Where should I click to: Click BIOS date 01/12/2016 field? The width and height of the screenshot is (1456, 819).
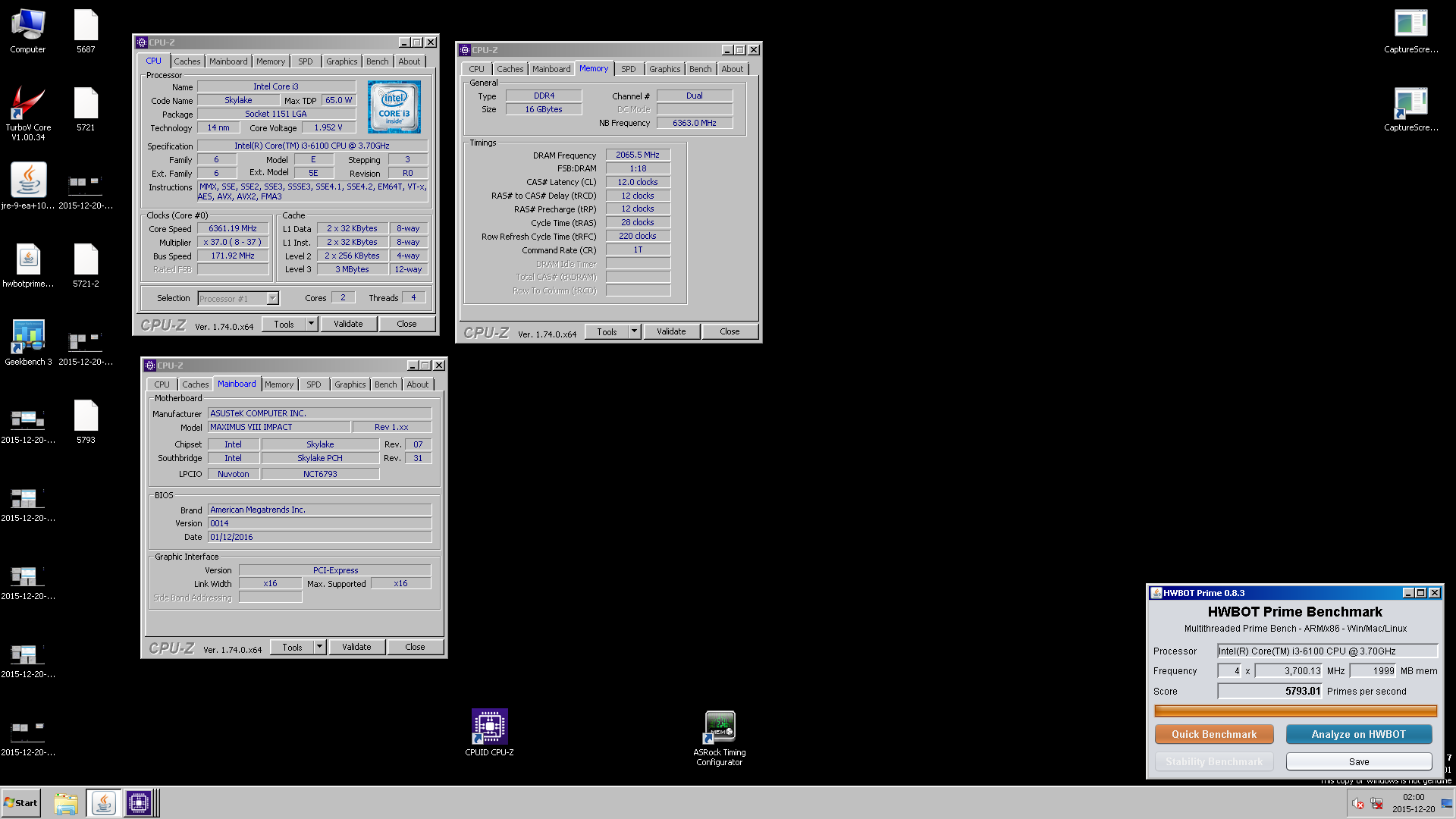319,537
